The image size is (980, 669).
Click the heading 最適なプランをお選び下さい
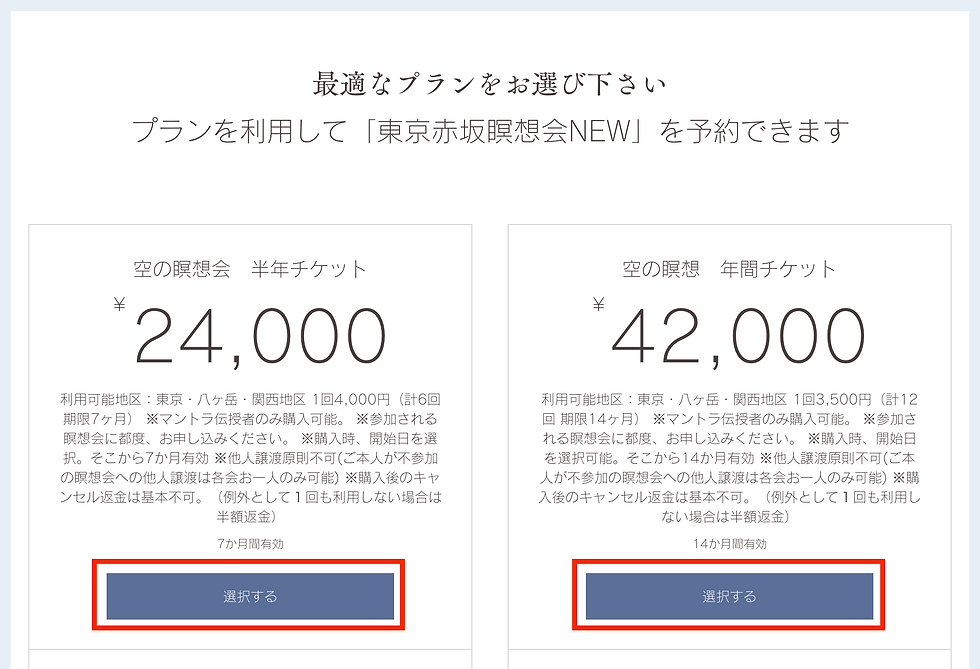point(490,83)
